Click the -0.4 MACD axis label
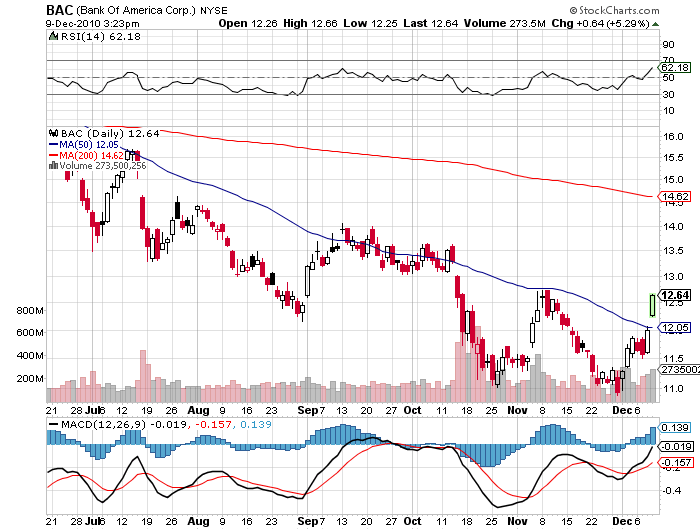 pyautogui.click(x=671, y=491)
